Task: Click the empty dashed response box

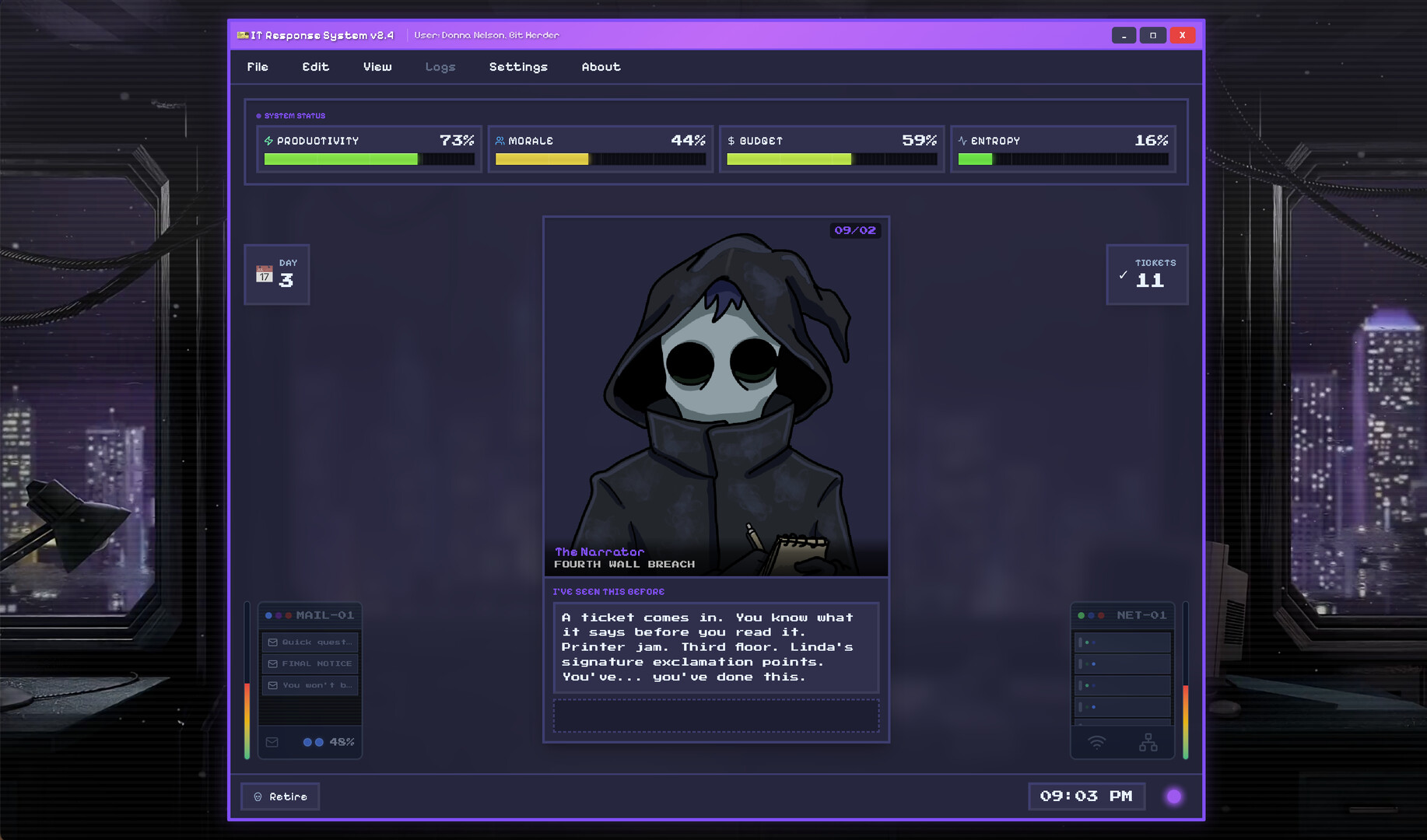Action: pyautogui.click(x=716, y=715)
